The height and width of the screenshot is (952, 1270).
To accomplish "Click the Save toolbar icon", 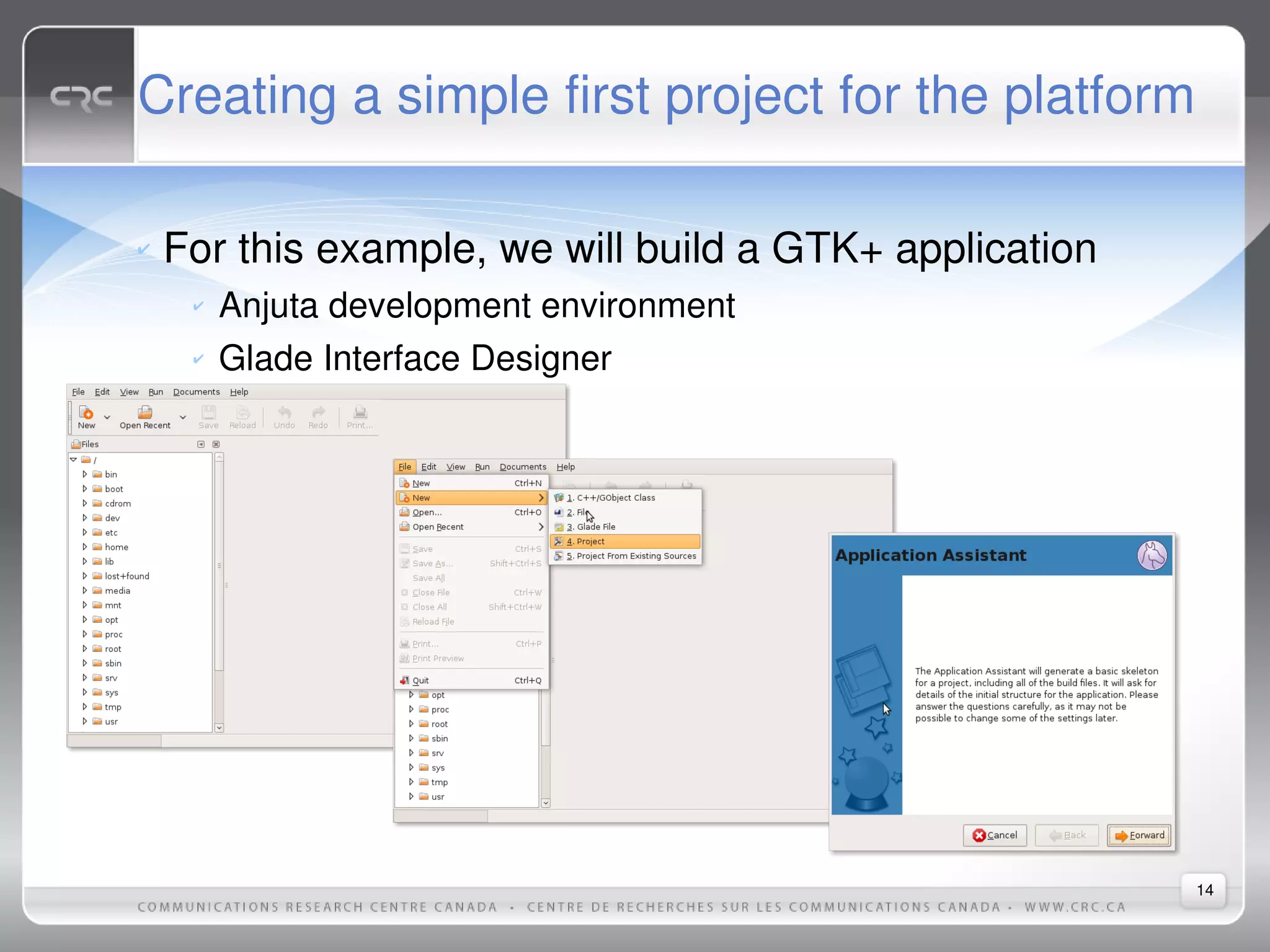I will [208, 412].
